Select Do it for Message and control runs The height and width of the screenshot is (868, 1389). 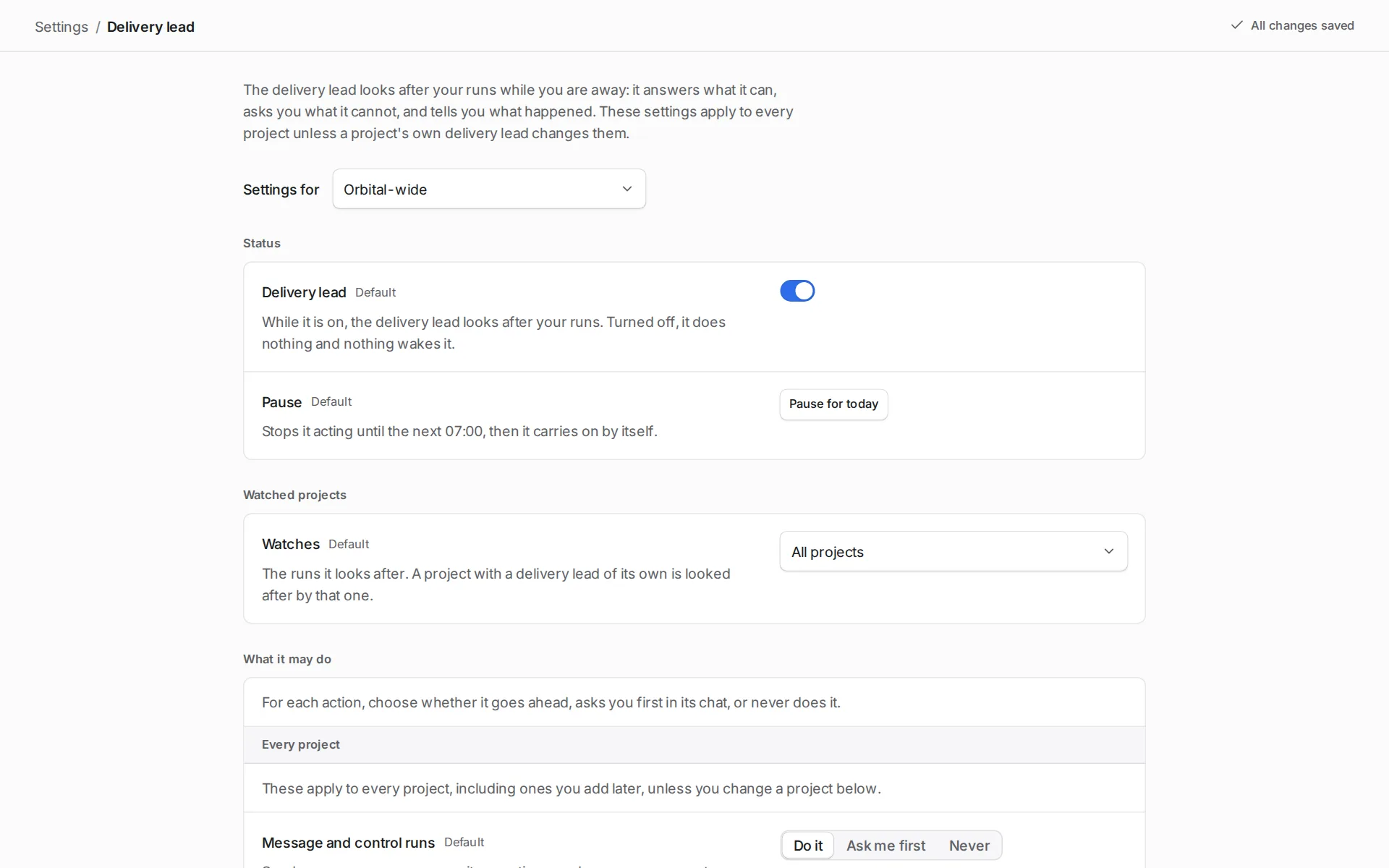808,846
